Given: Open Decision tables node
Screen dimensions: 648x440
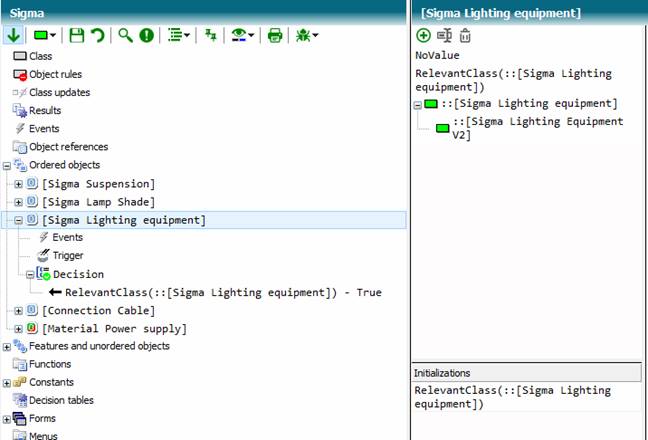Looking at the screenshot, I should click(x=61, y=400).
